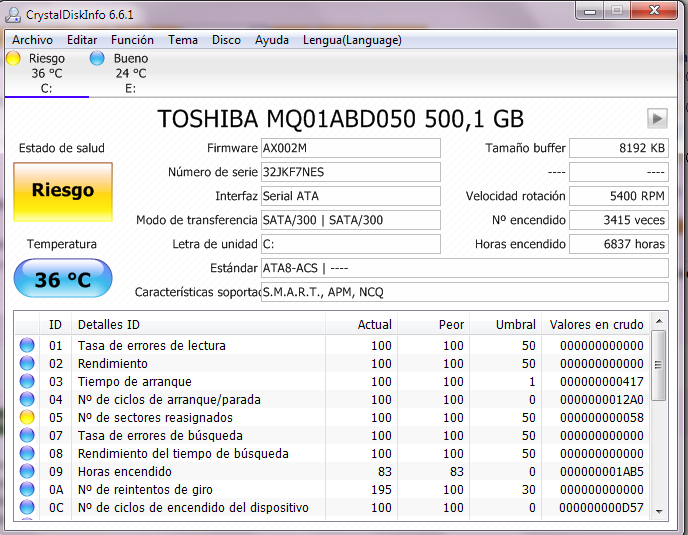The height and width of the screenshot is (535, 688).
Task: Click status icon for Tasa de errores de búsqueda
Action: click(27, 435)
